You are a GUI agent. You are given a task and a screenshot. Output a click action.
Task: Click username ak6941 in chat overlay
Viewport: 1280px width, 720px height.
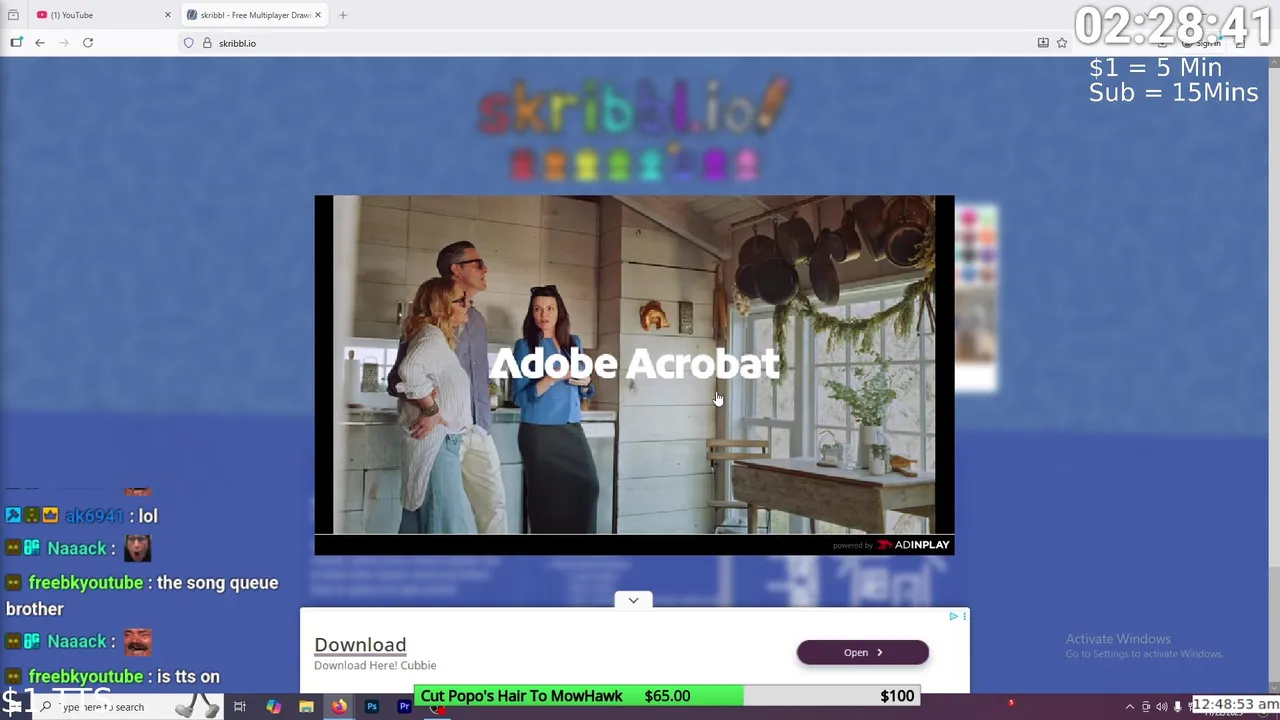coord(94,516)
